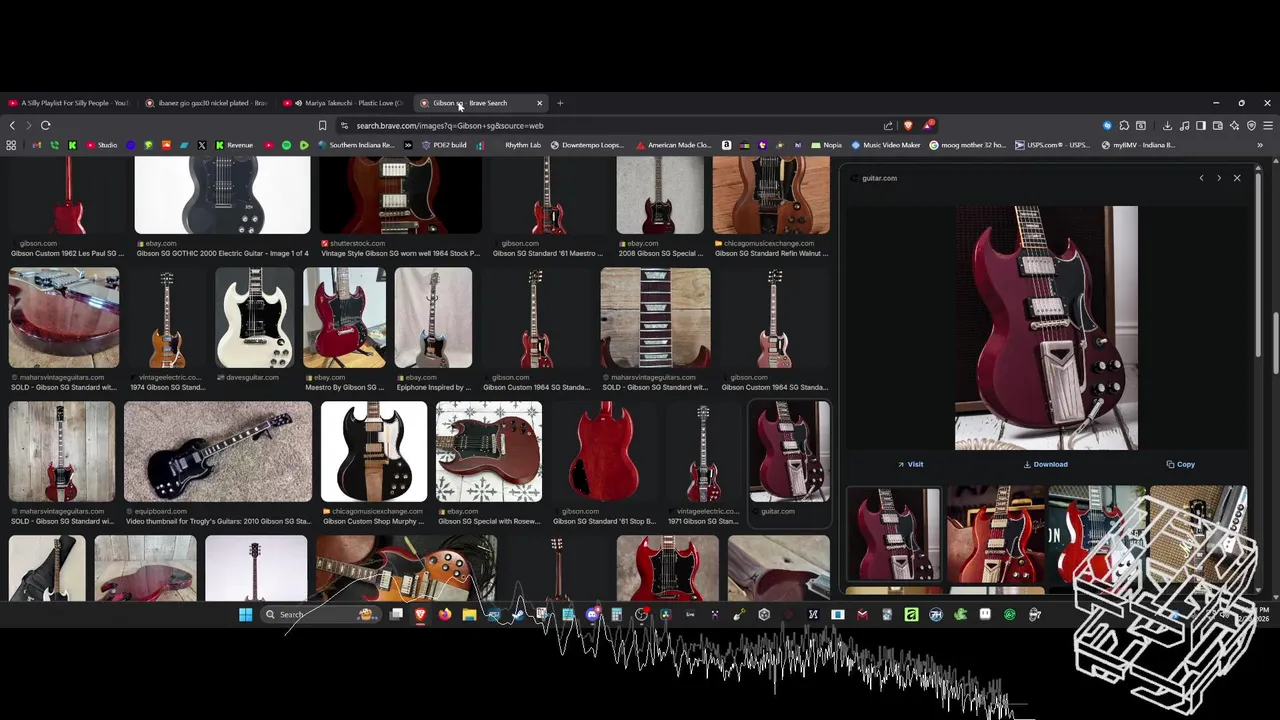Image resolution: width=1280 pixels, height=720 pixels.
Task: Select the Gibson Custom Shop Murphy thumbnail
Action: (374, 451)
